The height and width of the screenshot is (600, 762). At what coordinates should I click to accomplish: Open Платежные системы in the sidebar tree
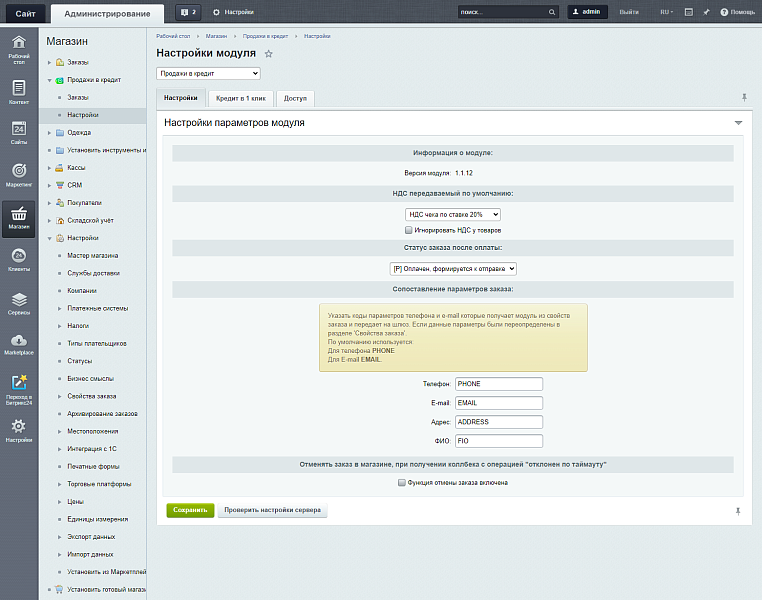point(97,308)
